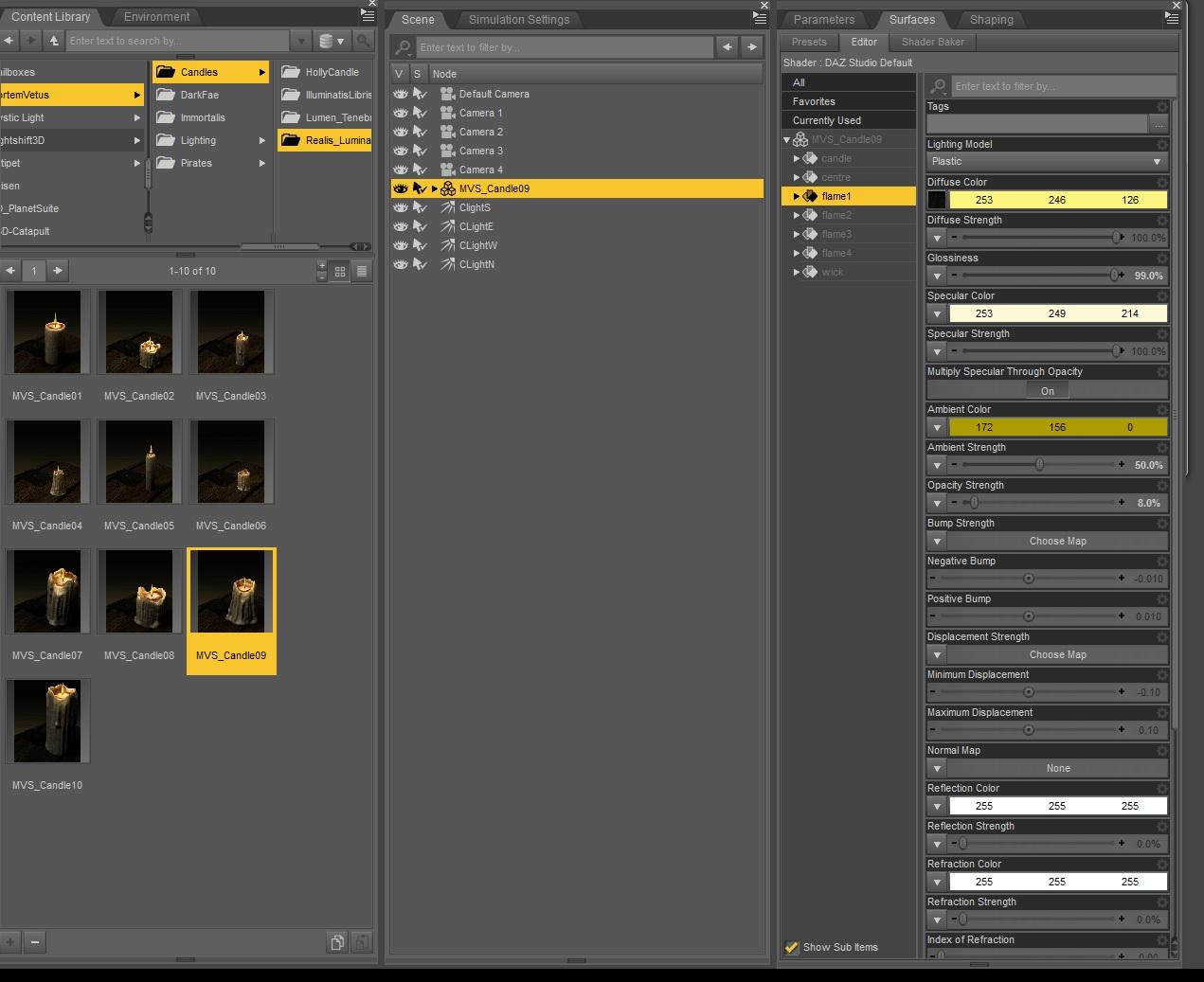Open the Presets sub-tab
The width and height of the screenshot is (1204, 982).
809,42
